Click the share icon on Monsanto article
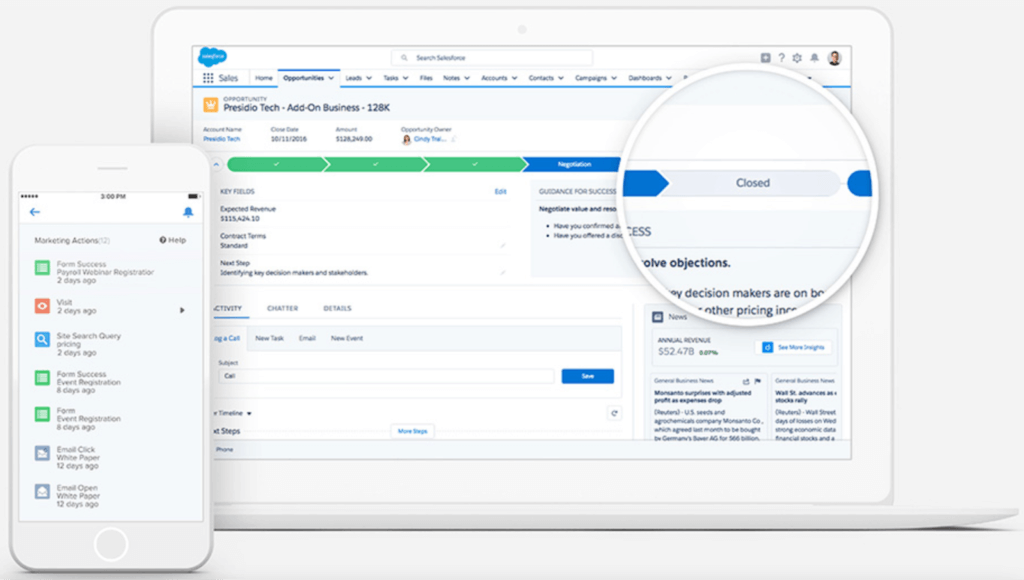 (746, 381)
